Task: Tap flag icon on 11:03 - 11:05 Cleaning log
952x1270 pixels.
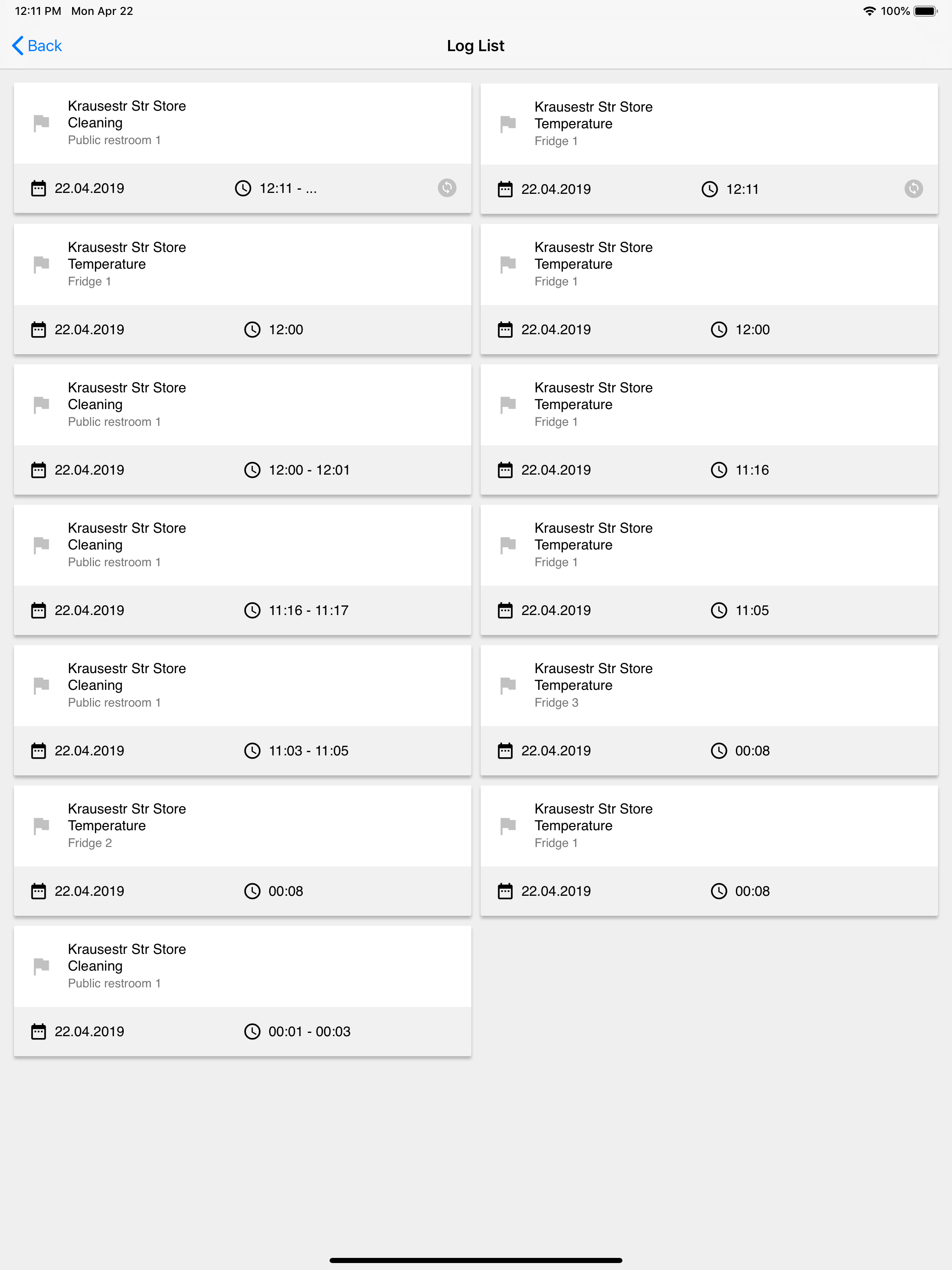Action: [x=41, y=685]
